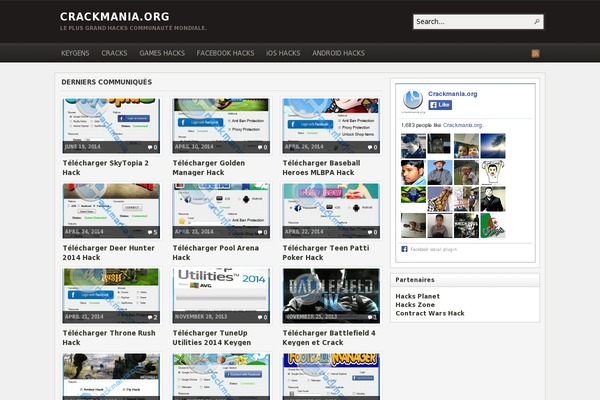Open Télécharger SkyTopia 2 Hack link
Screen dimensions: 600x400
[x=106, y=168]
